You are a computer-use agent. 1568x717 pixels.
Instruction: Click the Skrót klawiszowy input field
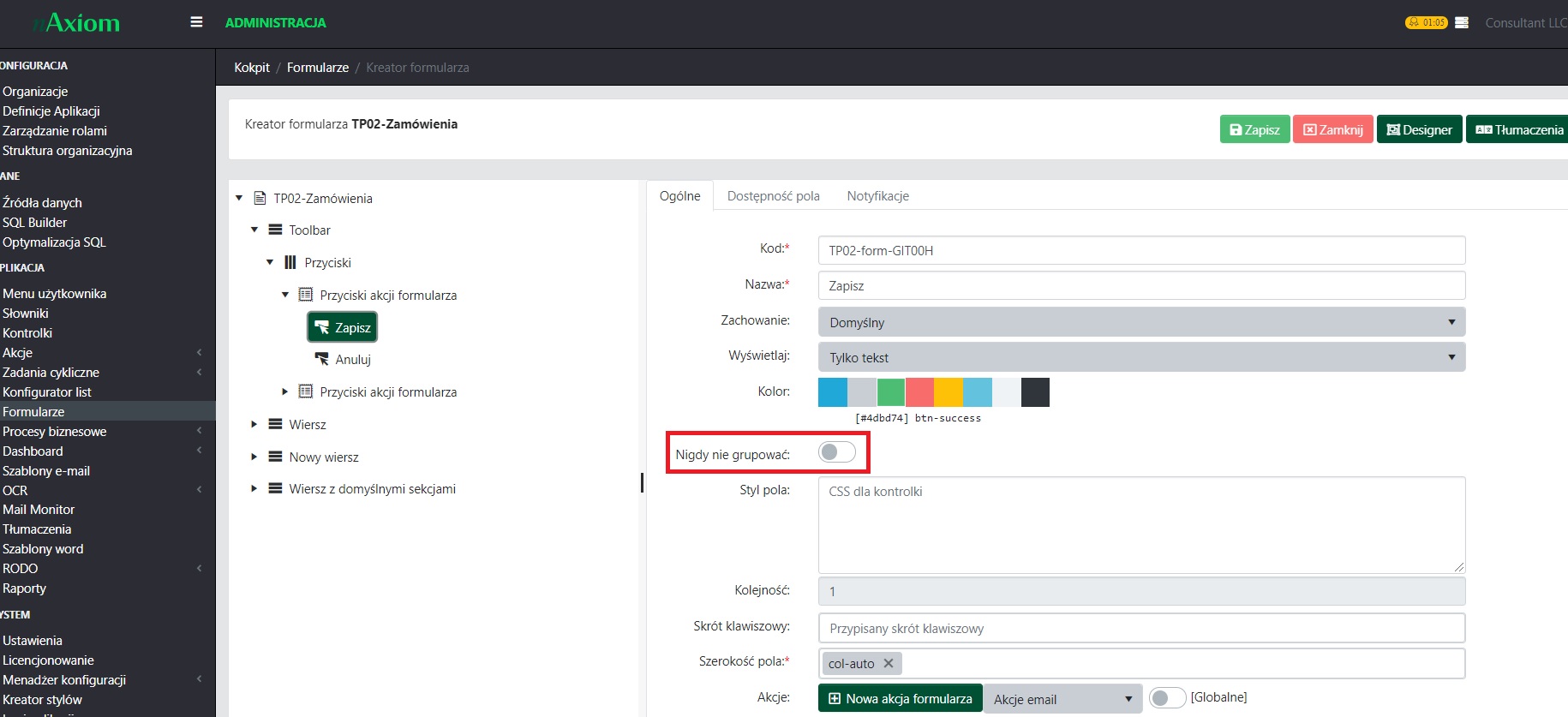click(1141, 628)
